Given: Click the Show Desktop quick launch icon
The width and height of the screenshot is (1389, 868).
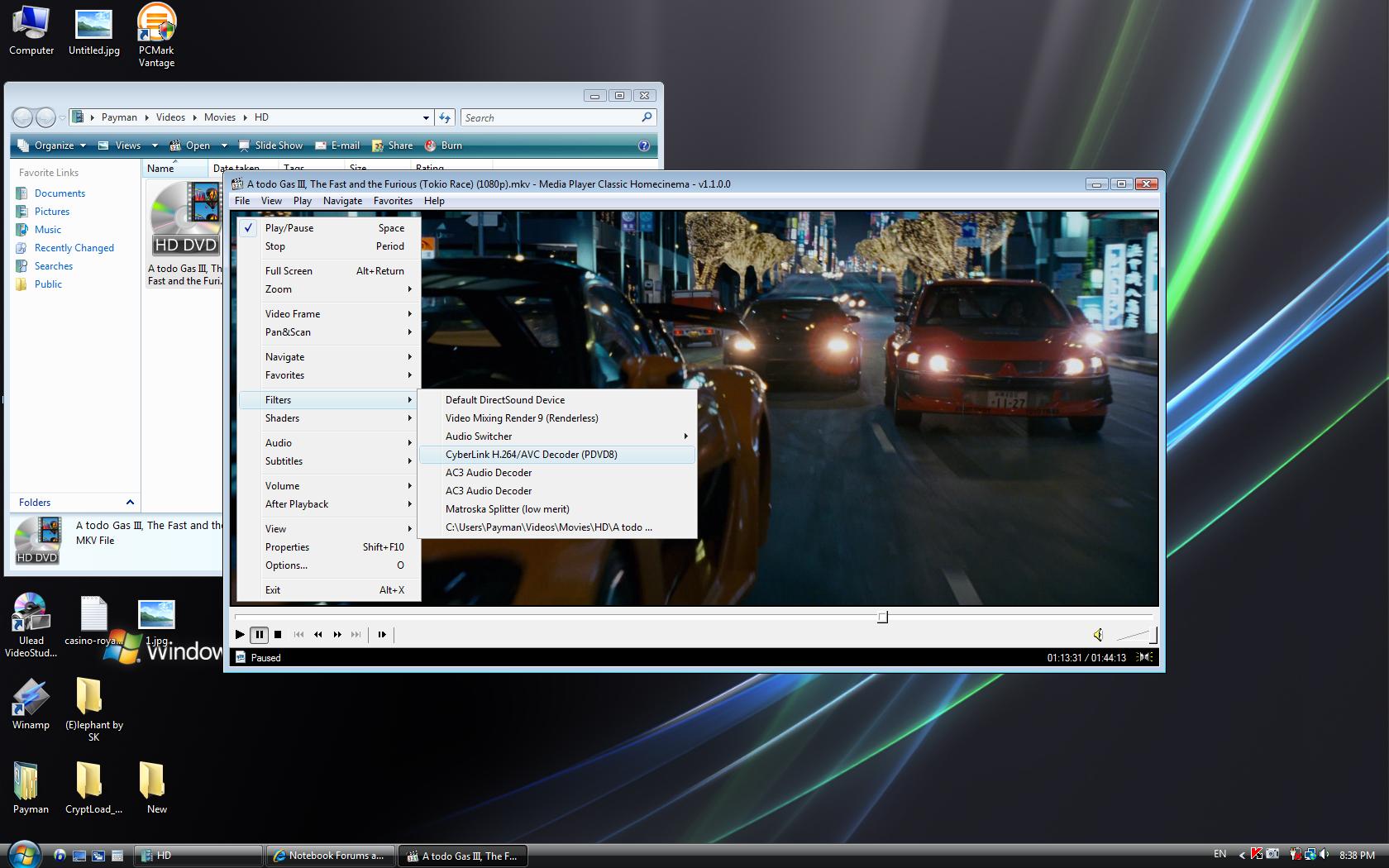Looking at the screenshot, I should pyautogui.click(x=79, y=856).
